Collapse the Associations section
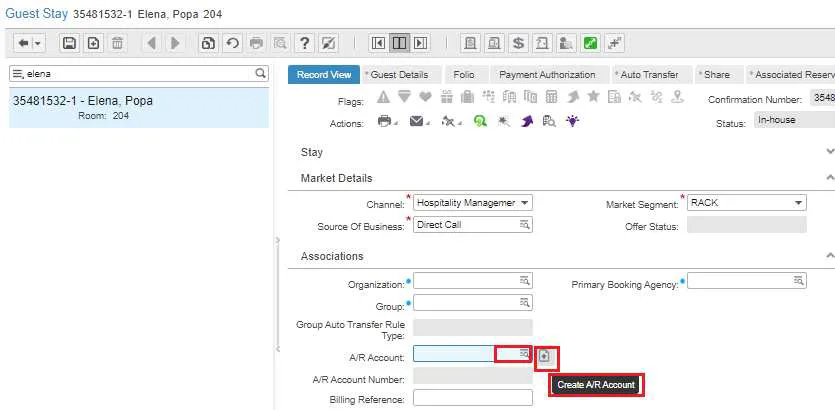This screenshot has width=835, height=410. pos(829,256)
